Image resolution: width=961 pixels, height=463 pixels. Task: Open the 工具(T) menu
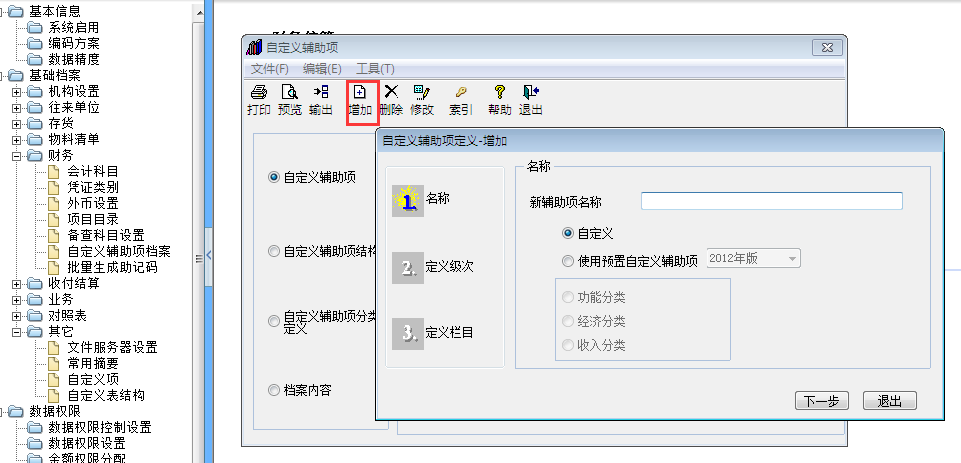click(x=375, y=69)
